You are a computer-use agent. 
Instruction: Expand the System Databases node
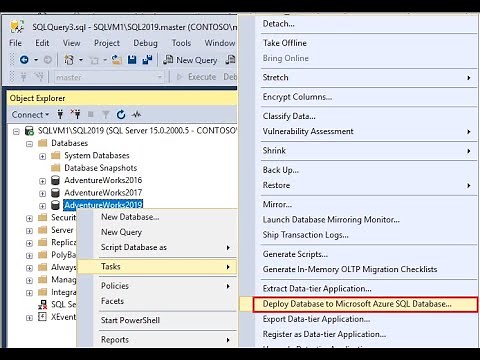click(x=42, y=156)
